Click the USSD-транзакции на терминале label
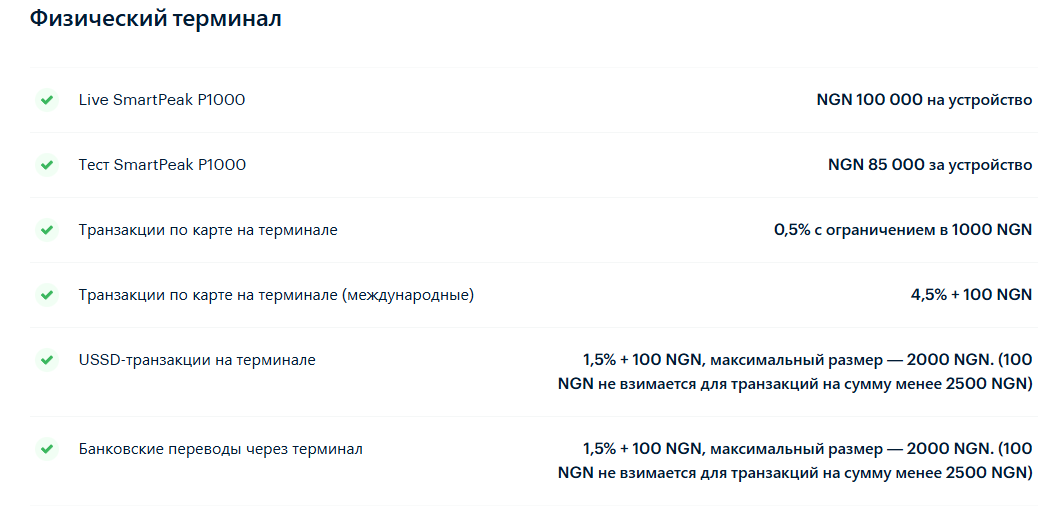This screenshot has height=515, width=1055. pos(197,360)
